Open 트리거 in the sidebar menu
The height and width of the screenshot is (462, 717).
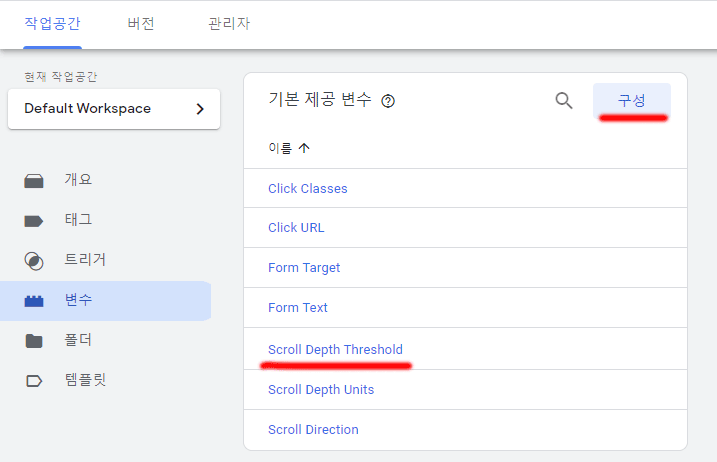[105, 260]
